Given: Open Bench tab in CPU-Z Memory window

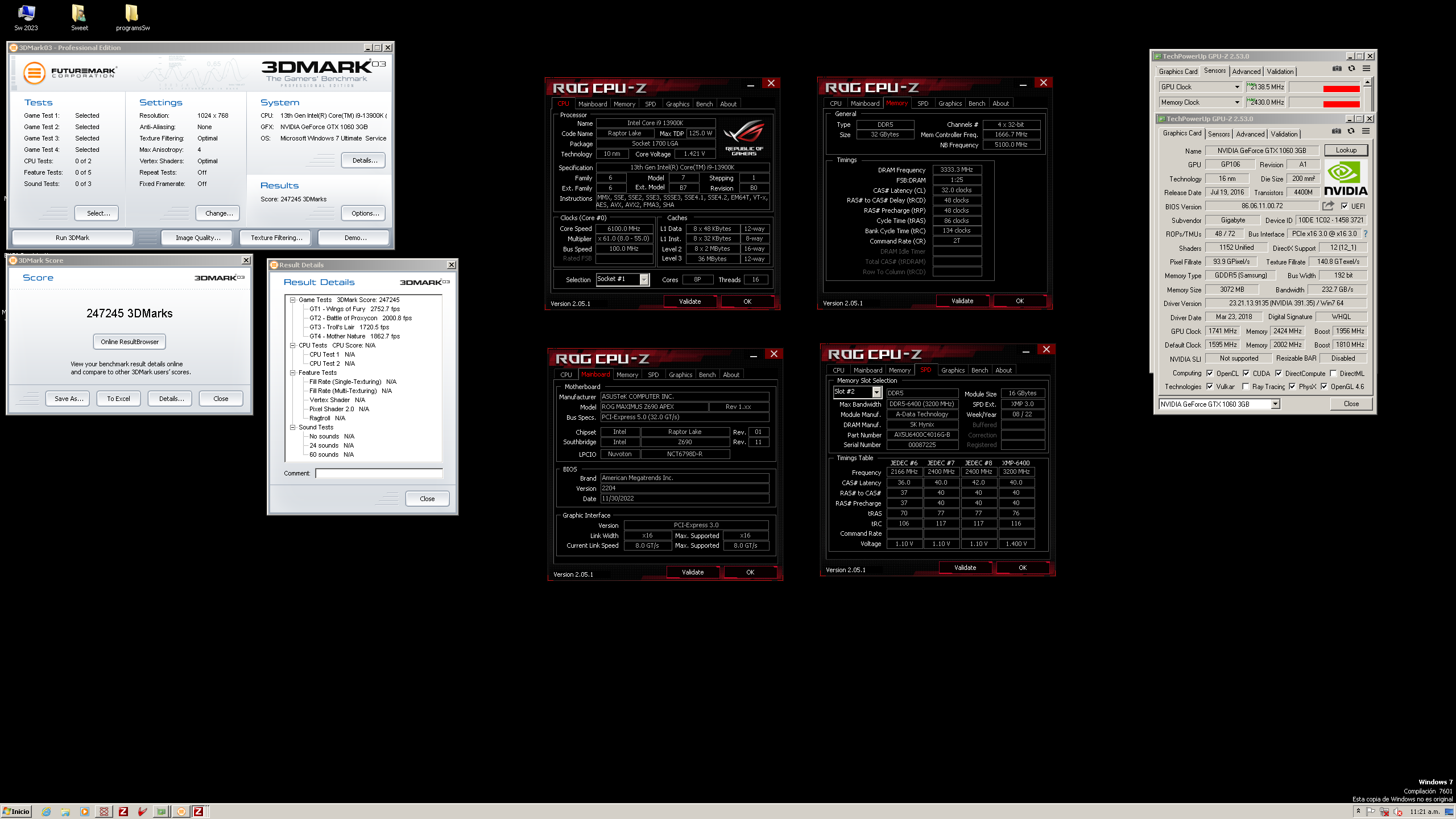Looking at the screenshot, I should (977, 104).
